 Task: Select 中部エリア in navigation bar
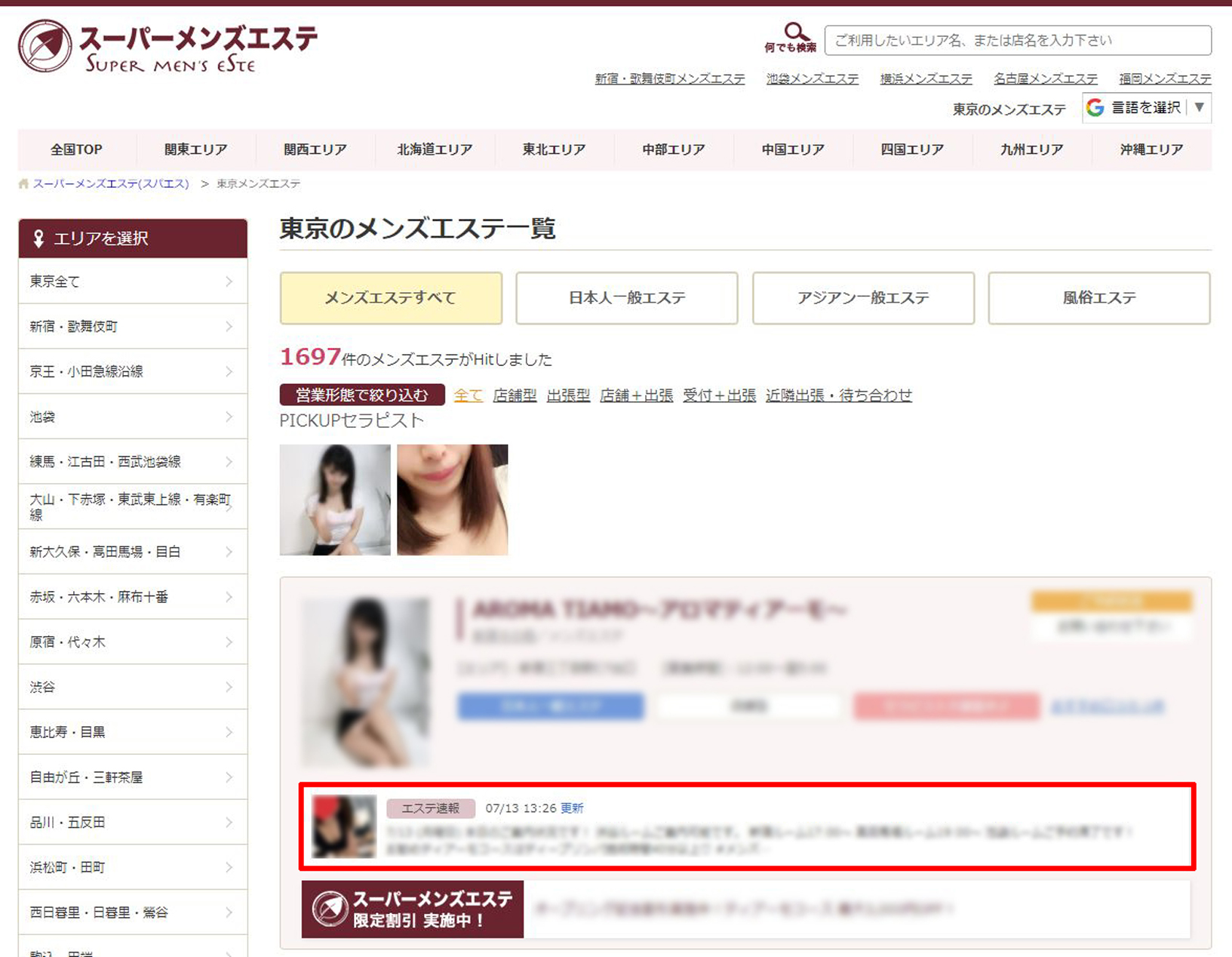point(674,149)
